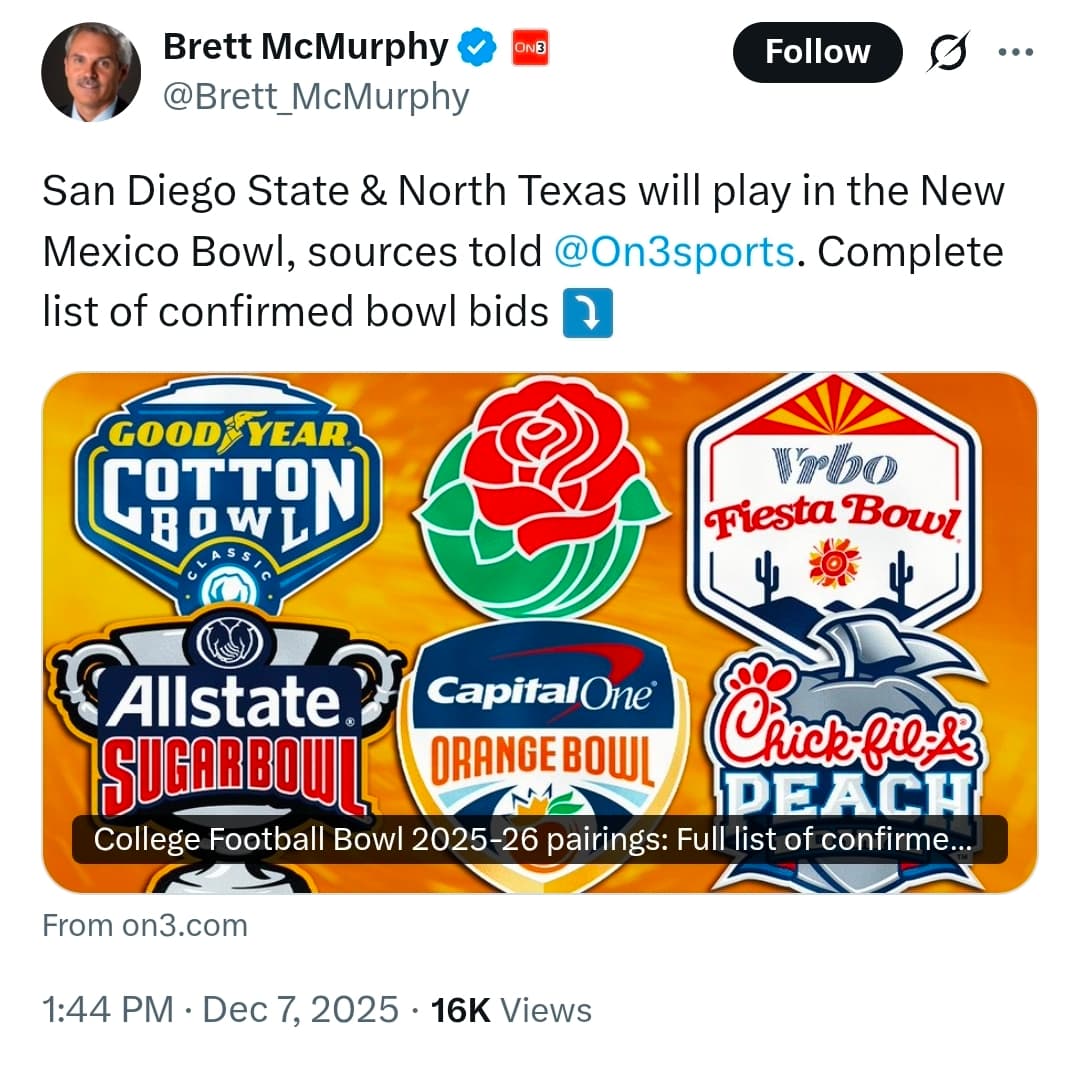The width and height of the screenshot is (1079, 1074).
Task: Click the blue verified checkmark badge
Action: pos(475,47)
